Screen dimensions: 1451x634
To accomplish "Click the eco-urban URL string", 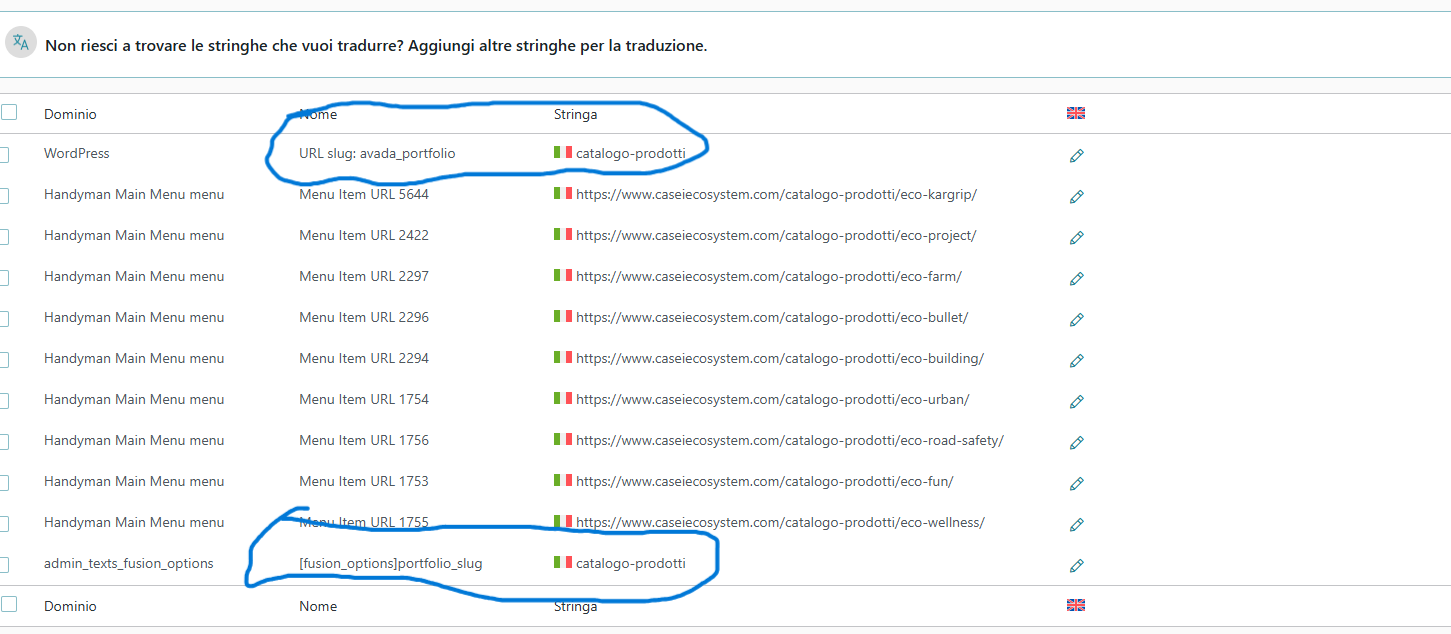I will [773, 399].
